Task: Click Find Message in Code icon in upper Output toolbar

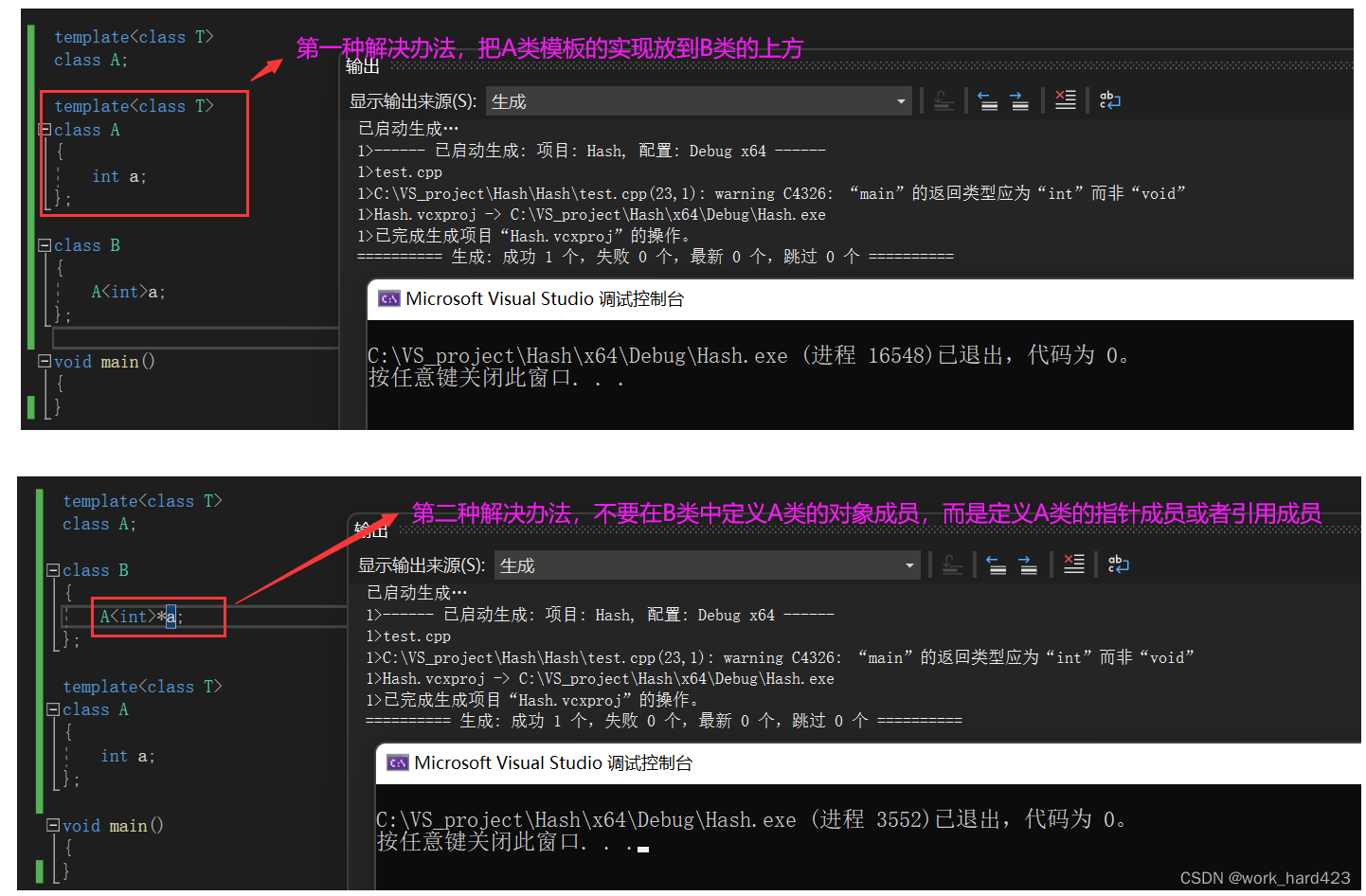Action: click(x=944, y=101)
